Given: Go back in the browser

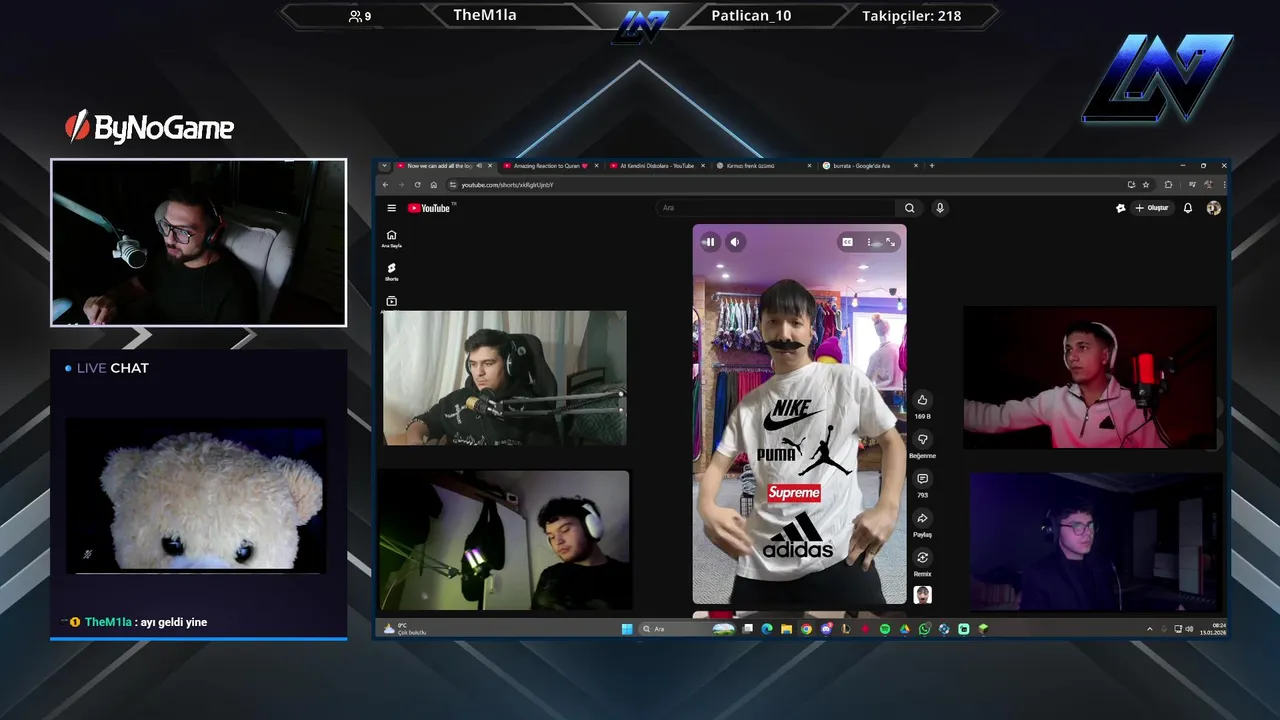Looking at the screenshot, I should click(386, 185).
